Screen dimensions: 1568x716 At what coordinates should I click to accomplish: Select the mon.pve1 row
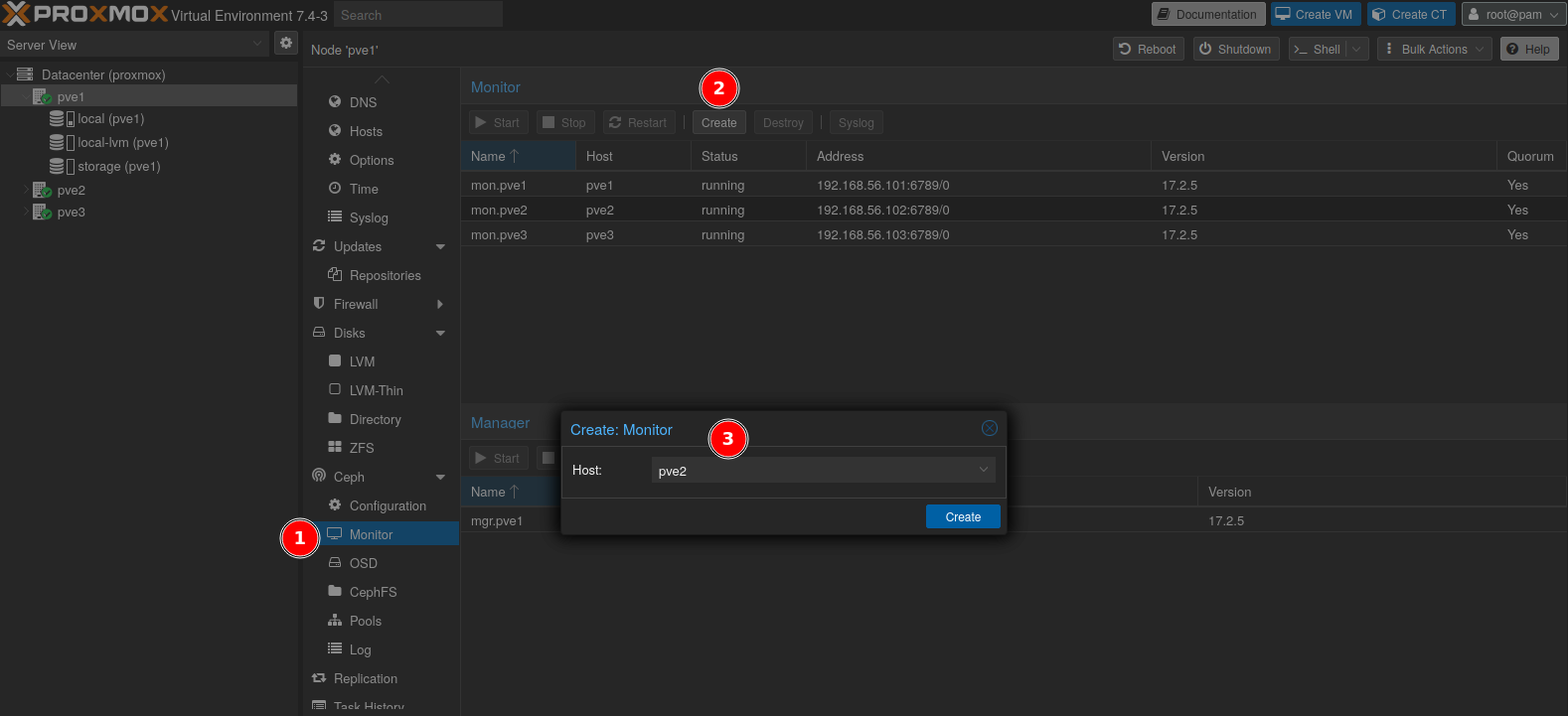(1014, 185)
